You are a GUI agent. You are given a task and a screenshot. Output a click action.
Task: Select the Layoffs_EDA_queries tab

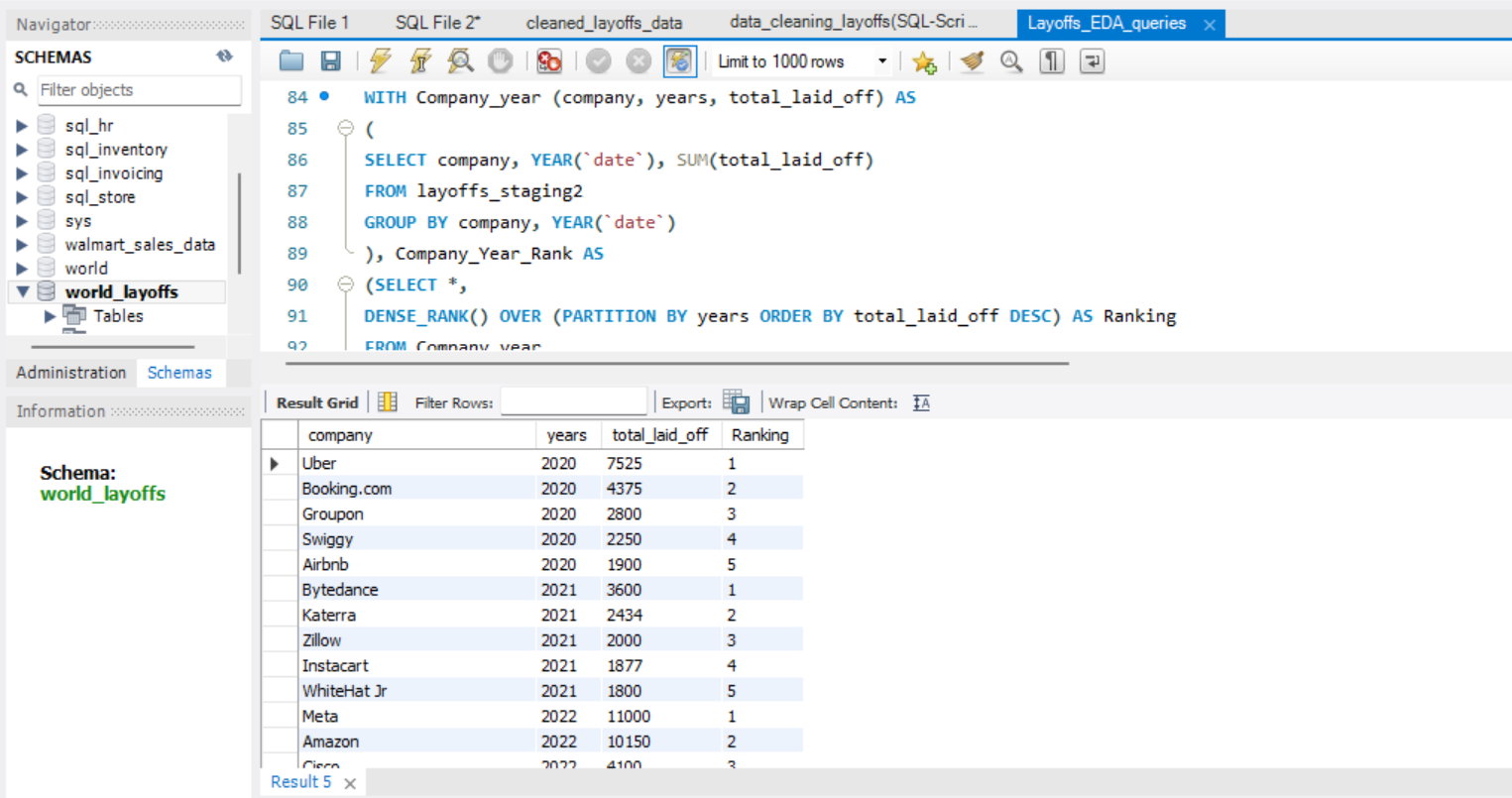(x=1106, y=23)
